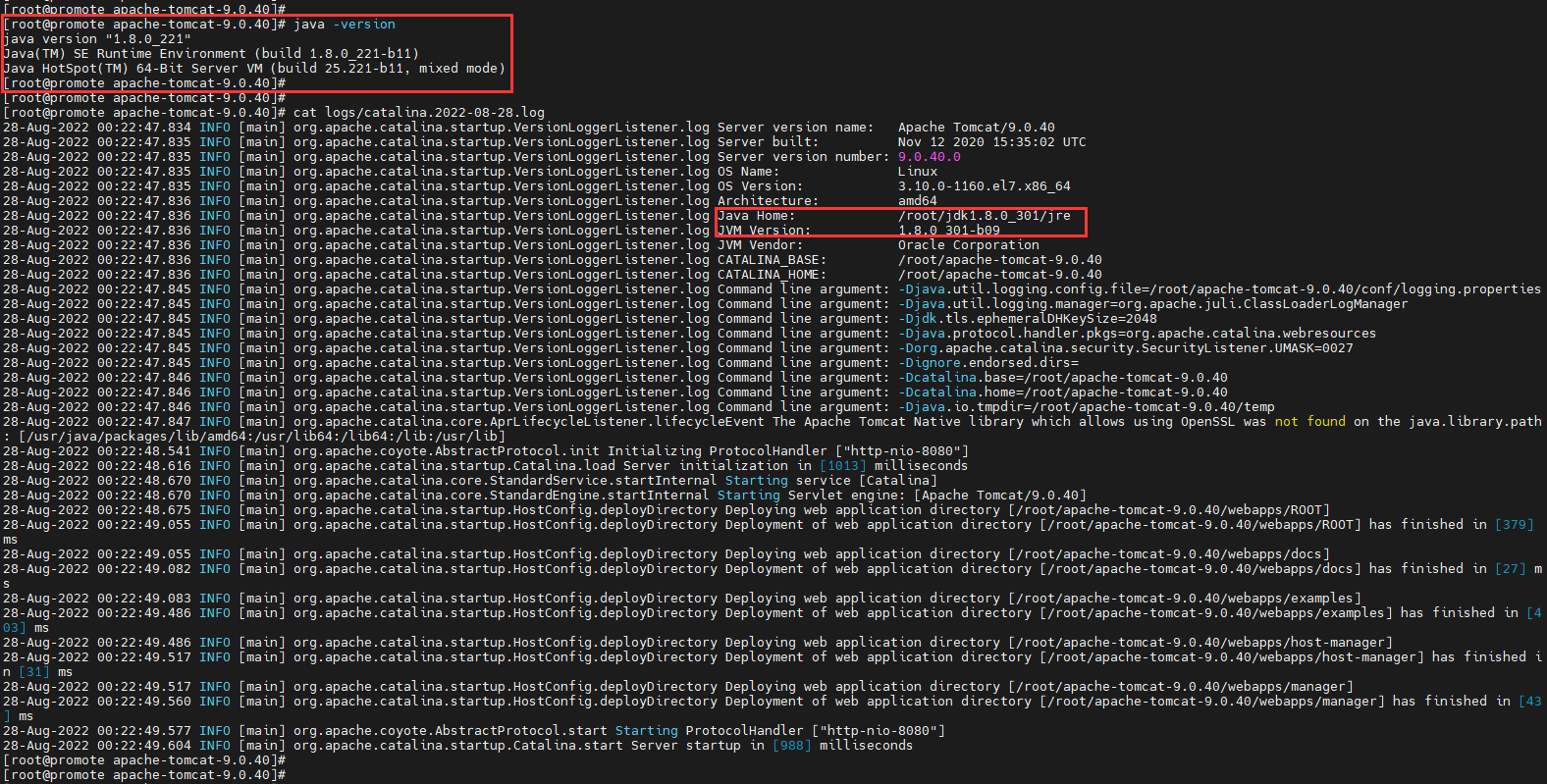Click the 'Server version number:' label

[x=804, y=157]
